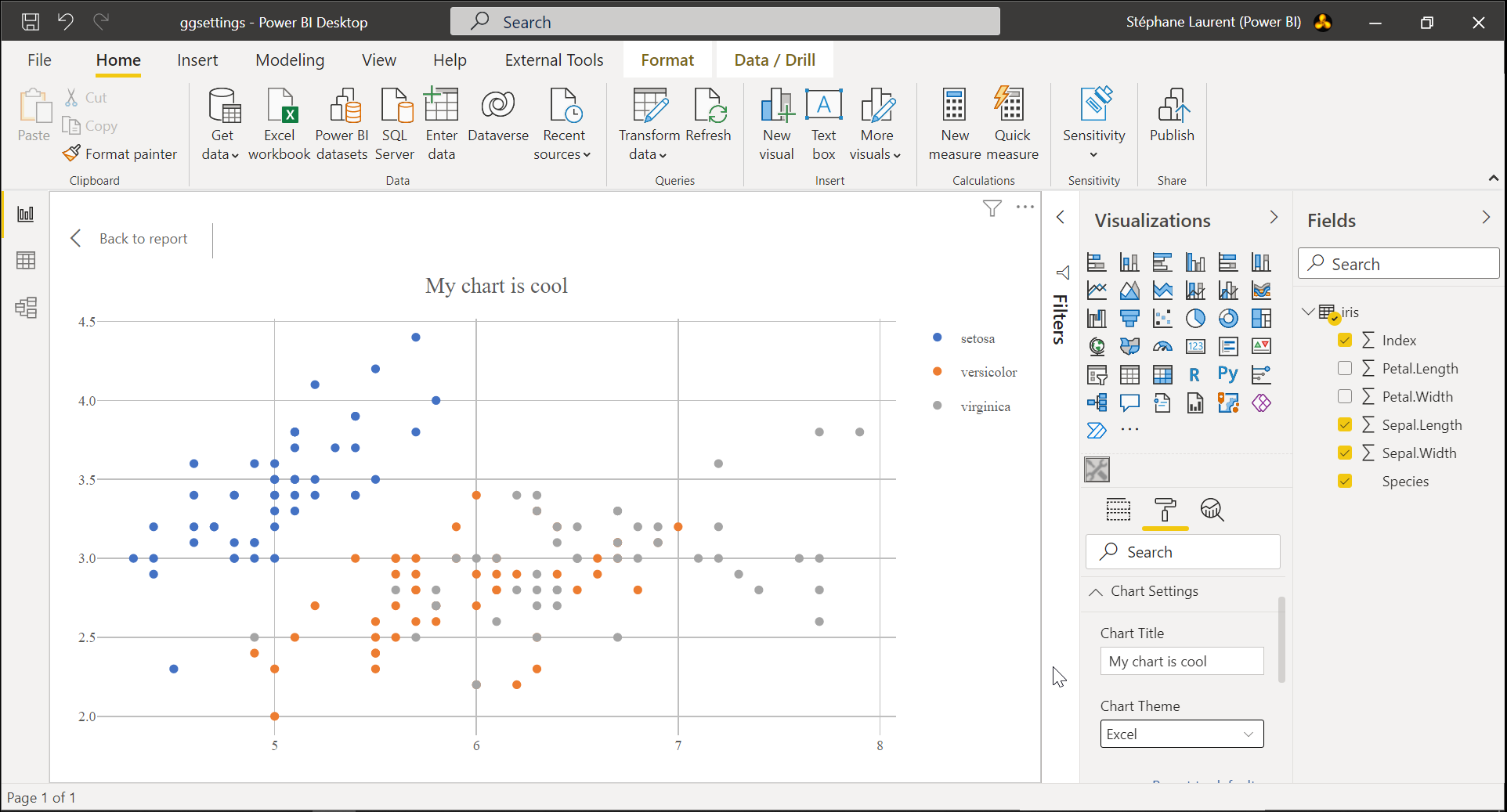Expand the Filters pane arrow
Viewport: 1507px width, 812px height.
tap(1061, 217)
